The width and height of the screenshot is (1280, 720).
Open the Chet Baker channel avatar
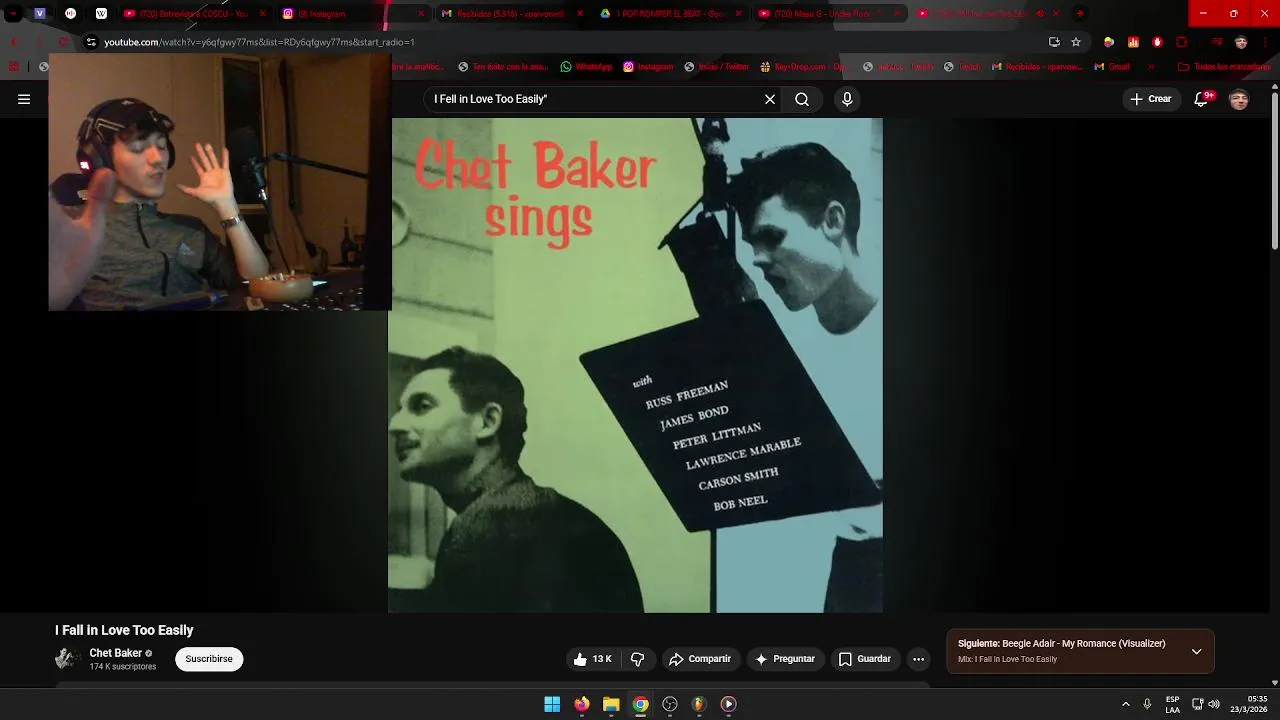pyautogui.click(x=67, y=658)
